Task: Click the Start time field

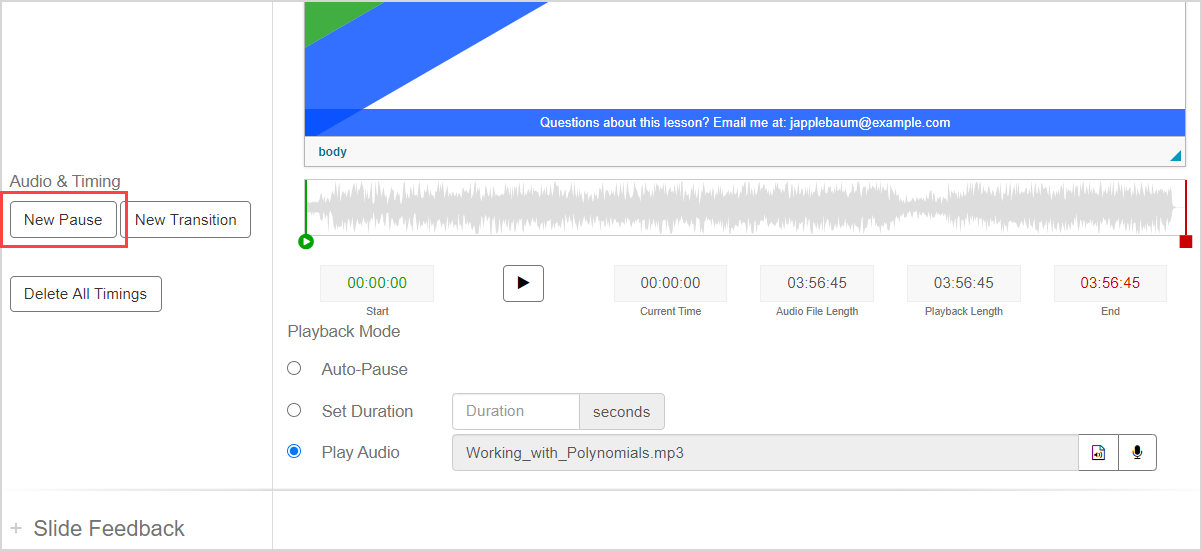Action: [x=377, y=283]
